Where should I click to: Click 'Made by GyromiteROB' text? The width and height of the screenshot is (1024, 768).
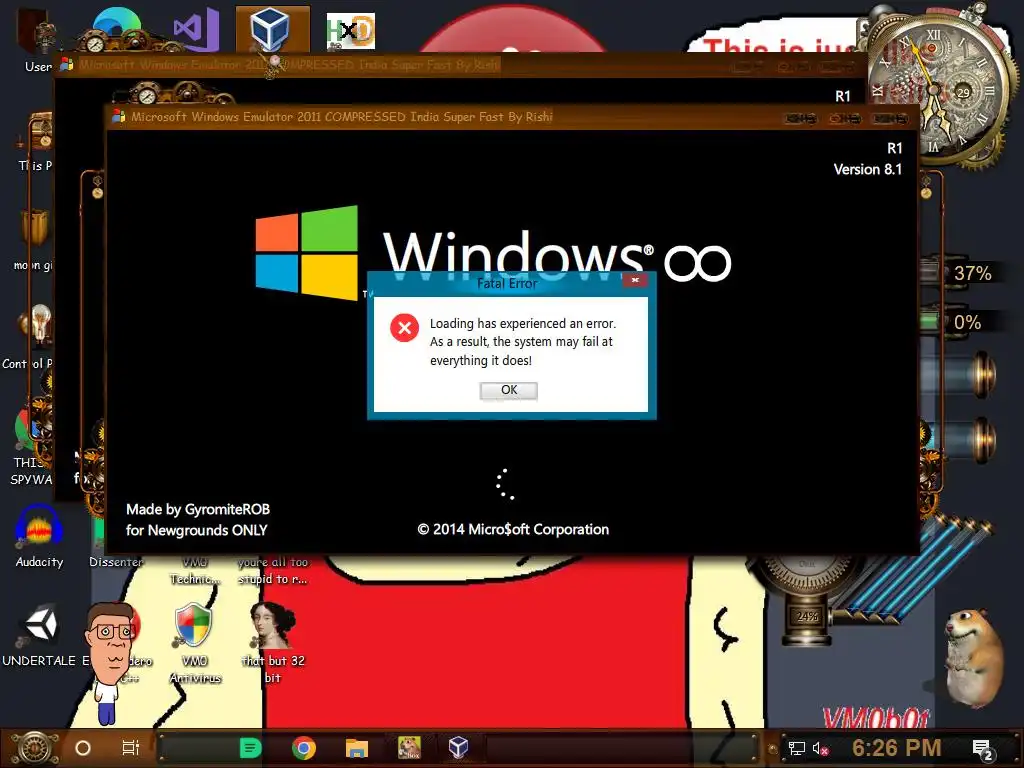coord(198,509)
